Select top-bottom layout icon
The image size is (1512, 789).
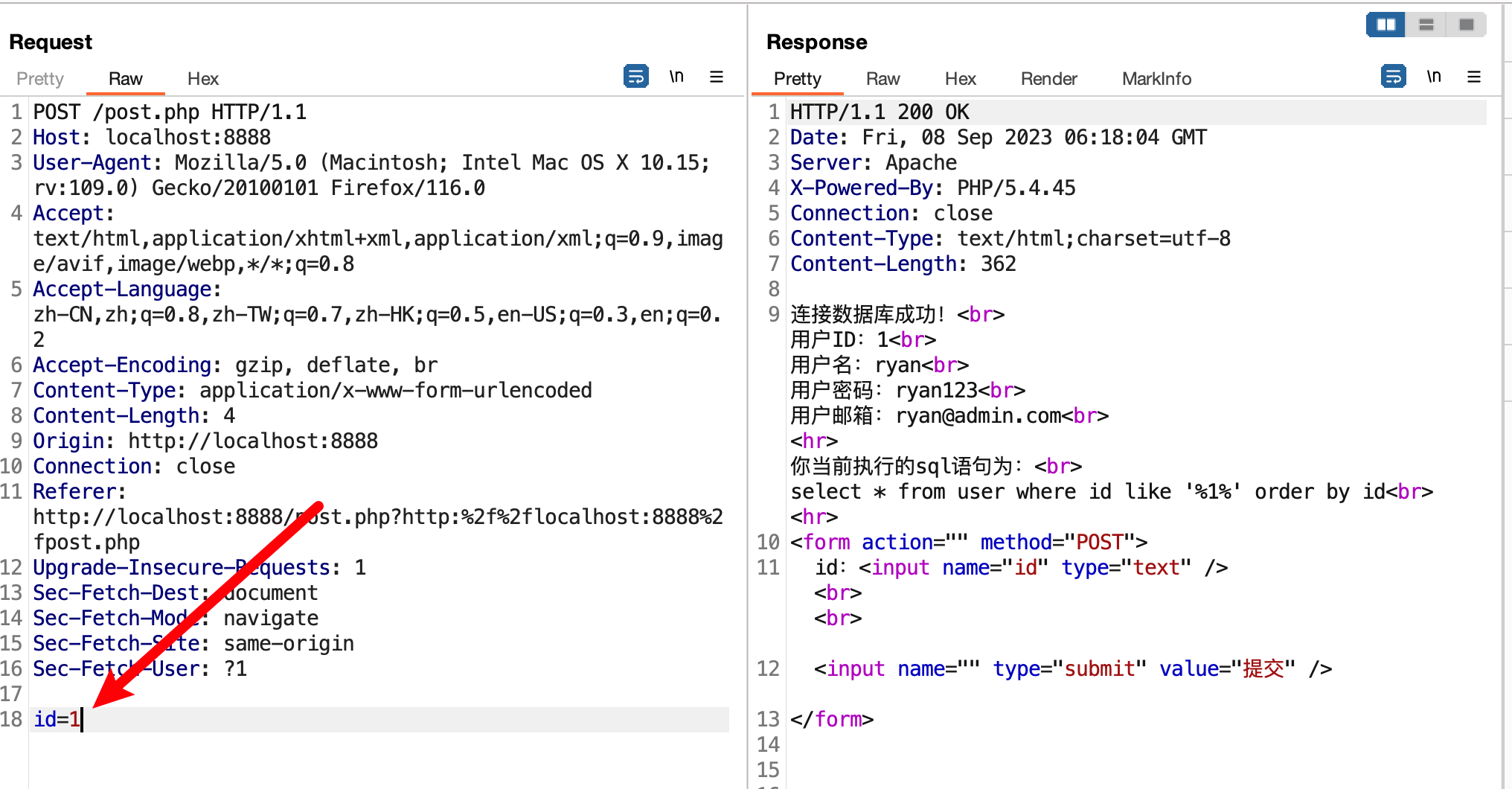1426,25
